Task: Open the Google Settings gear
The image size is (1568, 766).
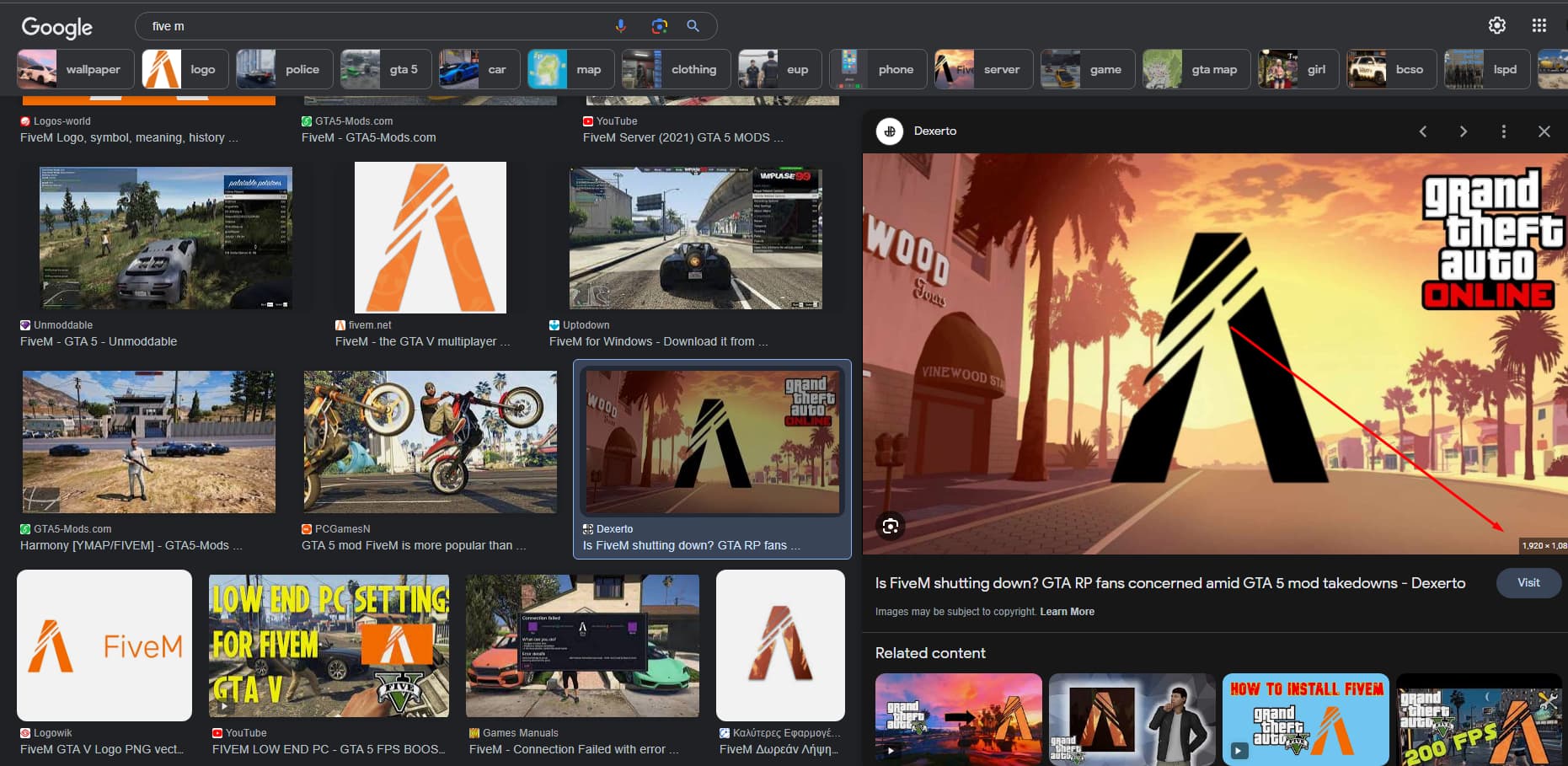Action: pyautogui.click(x=1496, y=25)
